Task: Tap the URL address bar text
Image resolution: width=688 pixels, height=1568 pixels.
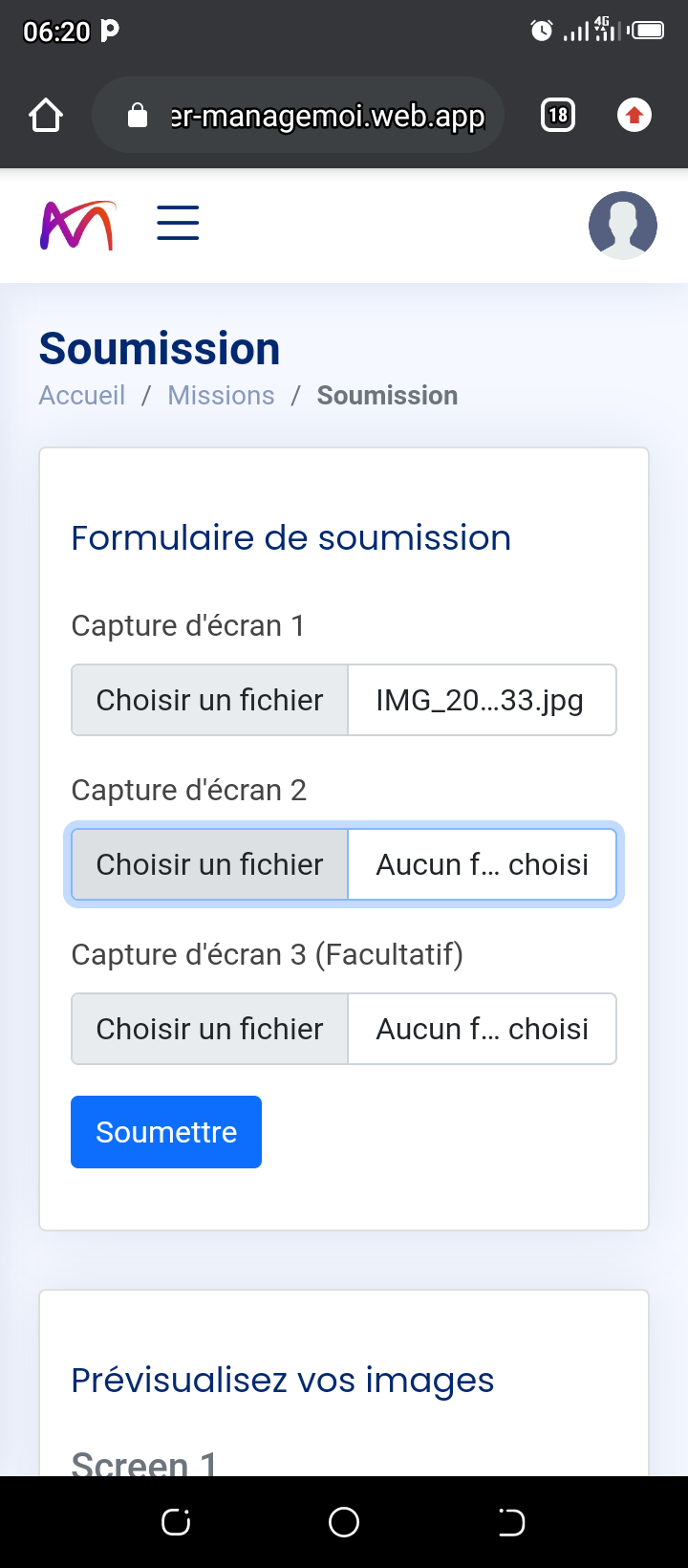Action: coord(328,116)
